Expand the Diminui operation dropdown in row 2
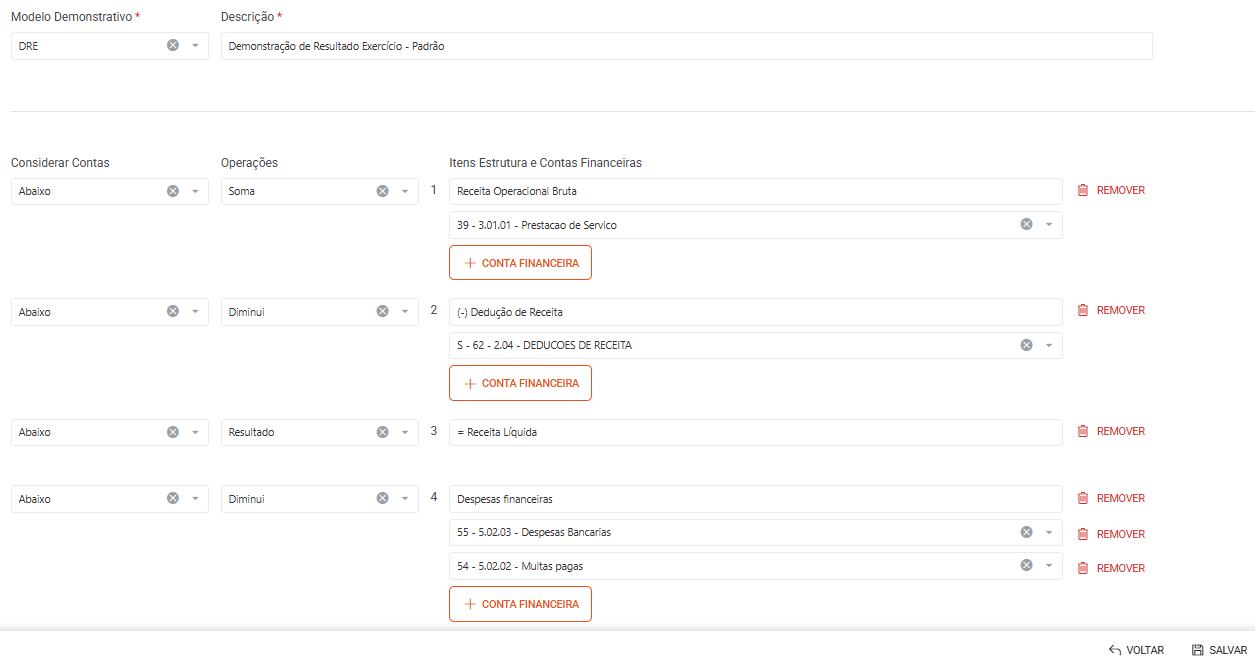This screenshot has height=667, width=1255. pyautogui.click(x=405, y=312)
